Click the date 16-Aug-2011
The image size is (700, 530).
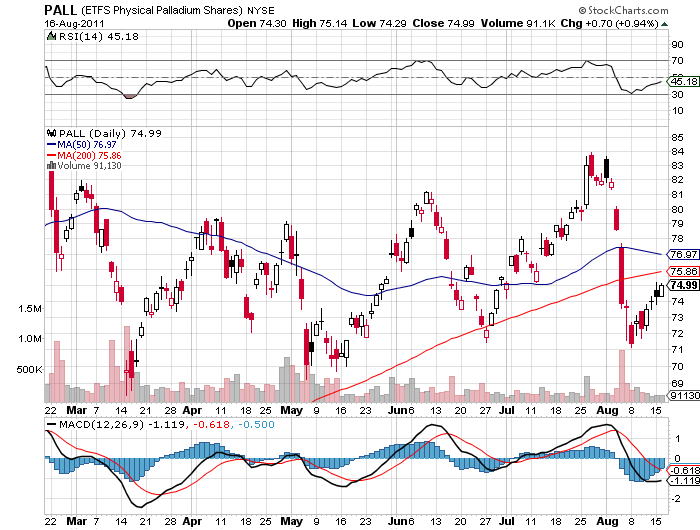pyautogui.click(x=74, y=24)
